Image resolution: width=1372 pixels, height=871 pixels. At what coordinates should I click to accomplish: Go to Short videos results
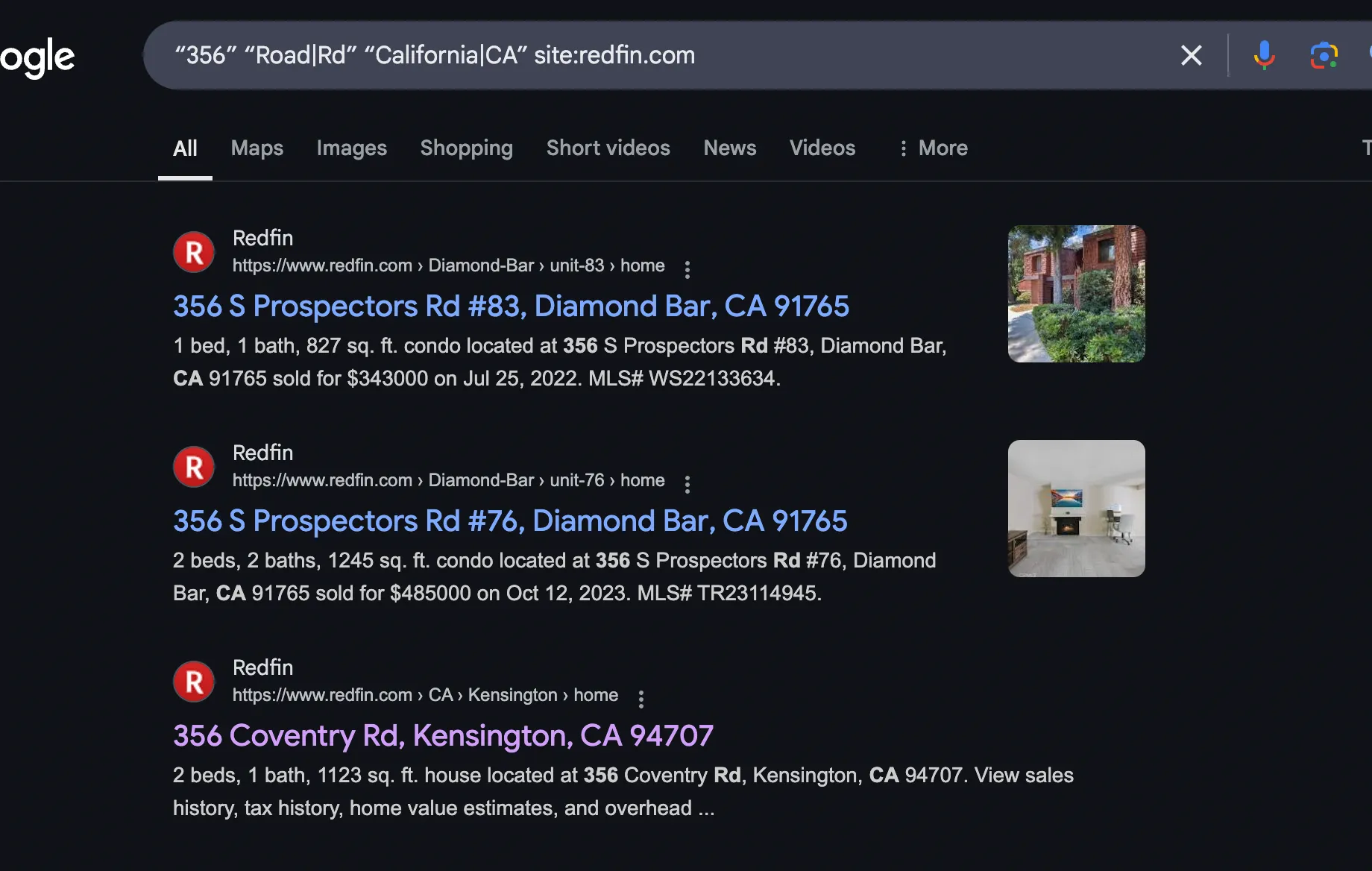[608, 148]
